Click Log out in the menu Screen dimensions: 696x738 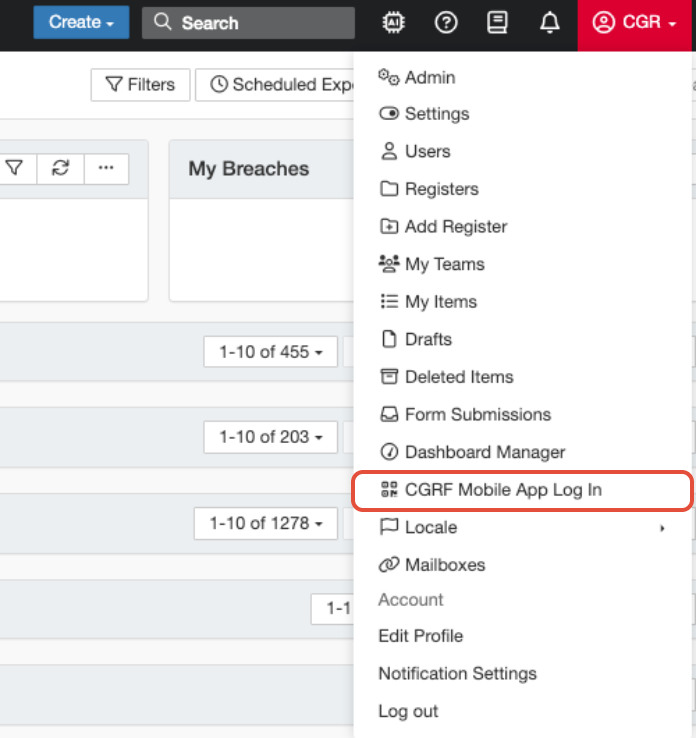click(x=408, y=711)
